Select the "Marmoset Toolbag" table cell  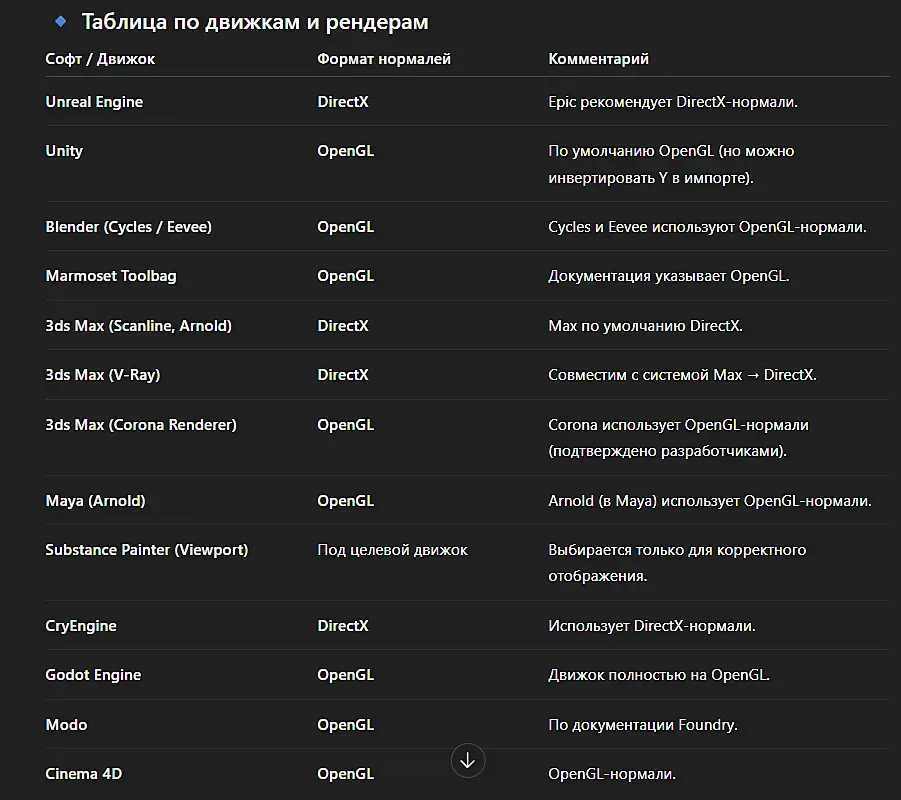(111, 276)
